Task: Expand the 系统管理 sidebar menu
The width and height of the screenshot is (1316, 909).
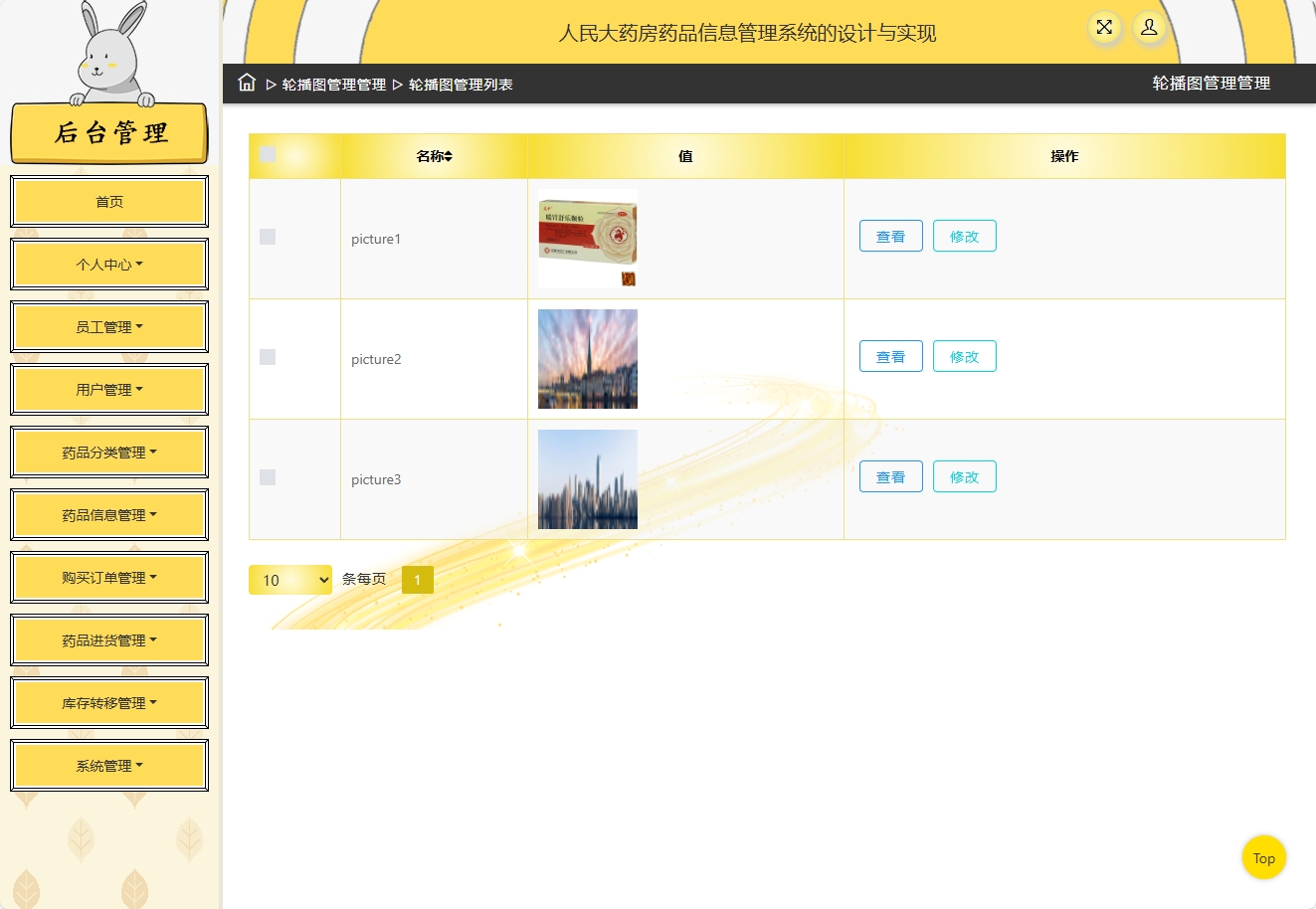Action: point(109,766)
